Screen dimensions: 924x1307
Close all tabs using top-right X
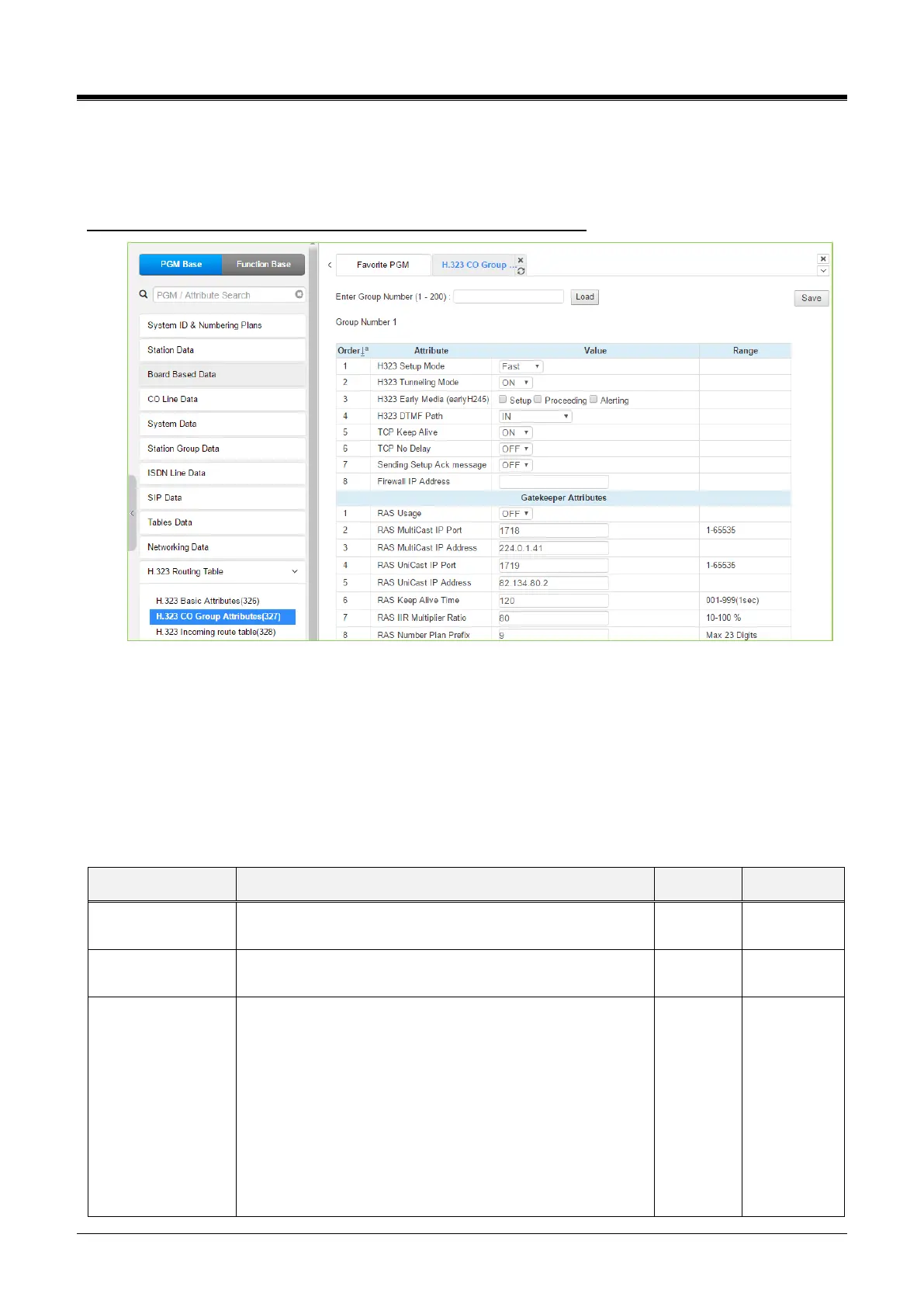[x=823, y=259]
